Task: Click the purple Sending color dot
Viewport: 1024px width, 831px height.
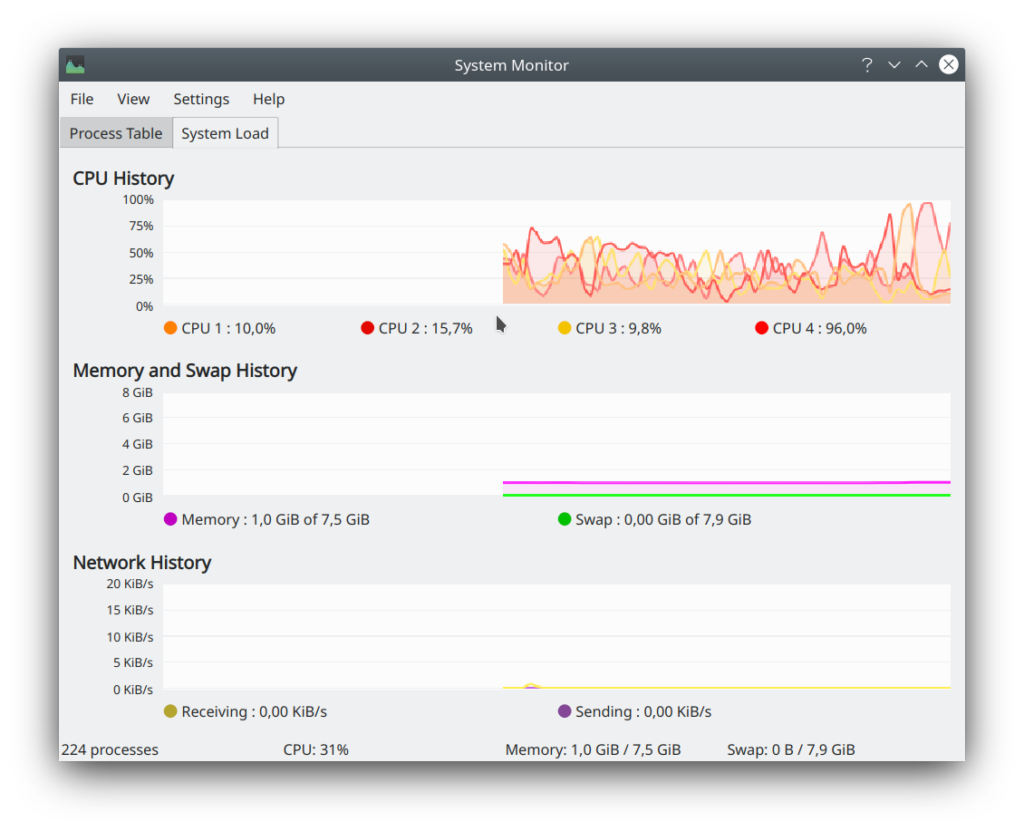Action: (564, 711)
